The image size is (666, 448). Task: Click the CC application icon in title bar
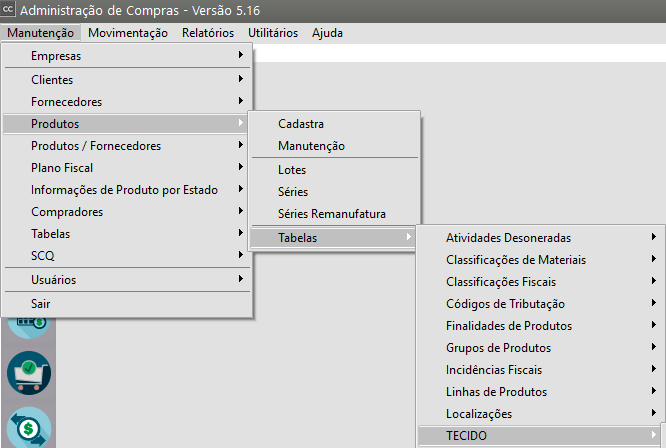(x=9, y=11)
